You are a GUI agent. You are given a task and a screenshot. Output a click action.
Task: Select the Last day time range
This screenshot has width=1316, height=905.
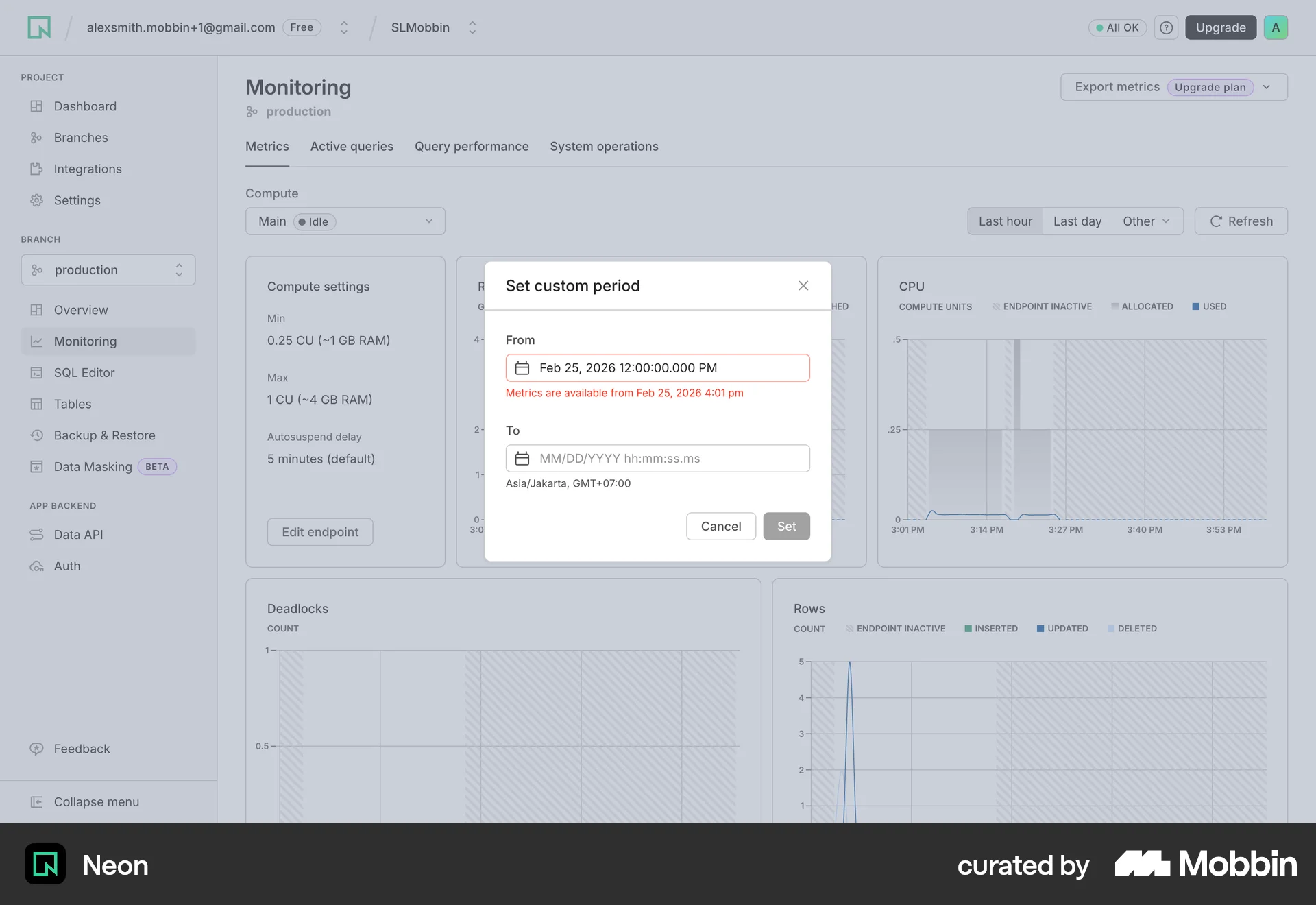tap(1077, 221)
